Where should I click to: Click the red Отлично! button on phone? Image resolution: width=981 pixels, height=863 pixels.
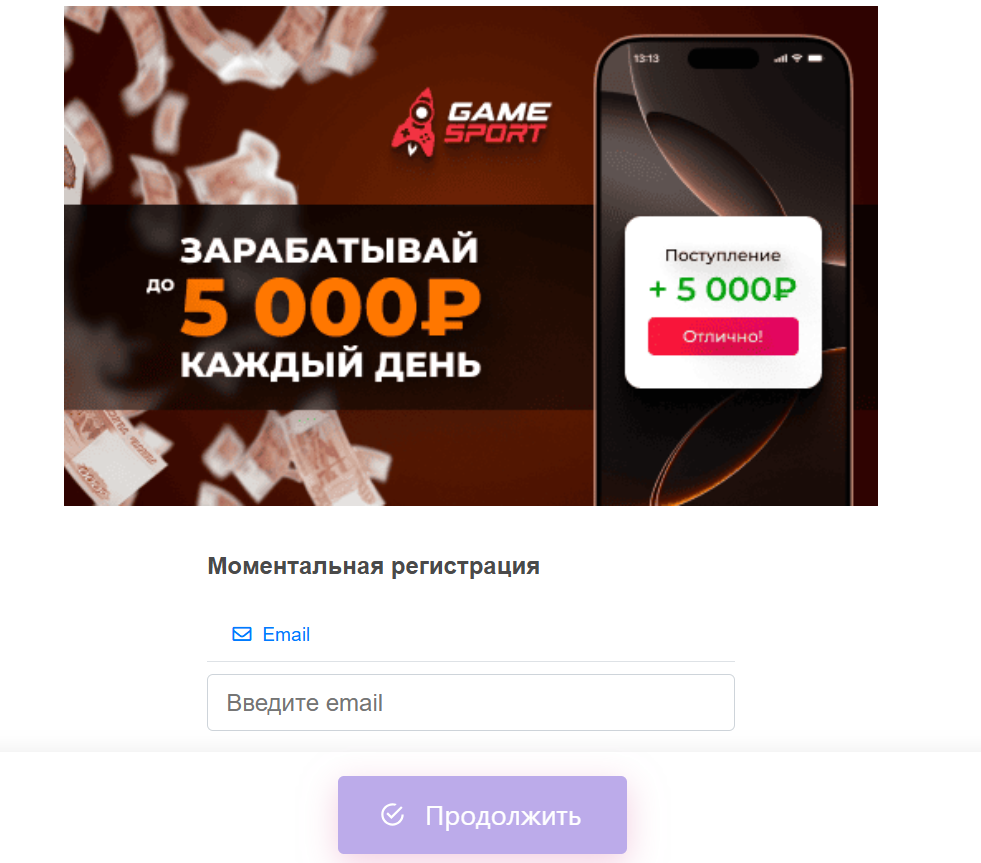(723, 336)
